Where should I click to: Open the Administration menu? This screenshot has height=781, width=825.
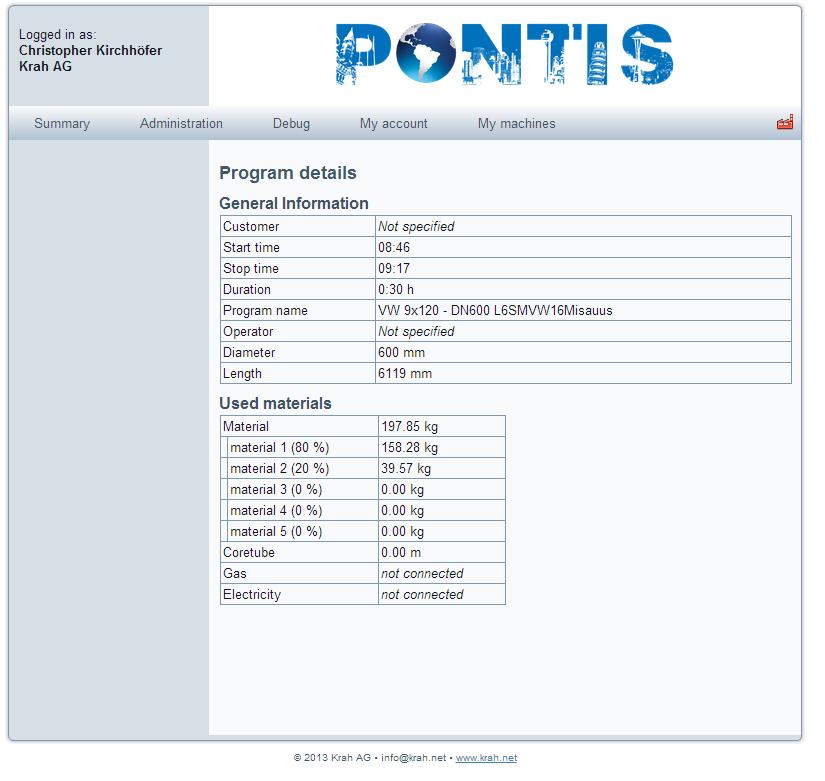pyautogui.click(x=181, y=124)
